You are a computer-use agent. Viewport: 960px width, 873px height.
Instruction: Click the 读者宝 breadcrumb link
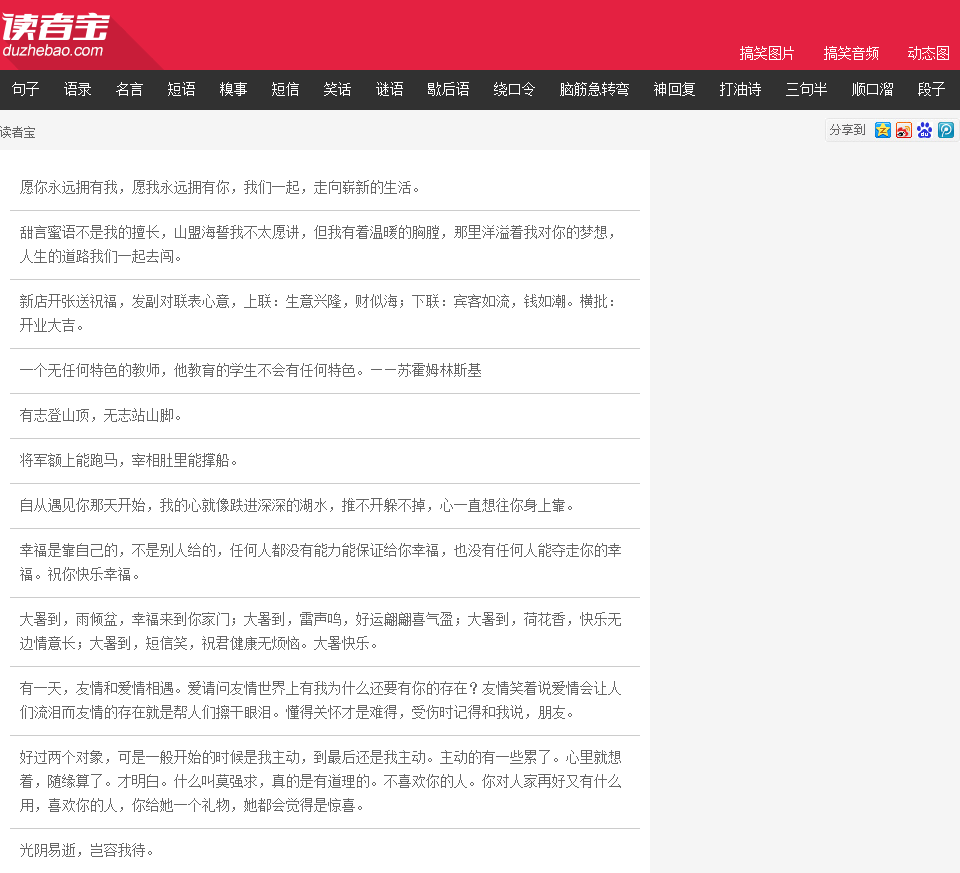18,132
